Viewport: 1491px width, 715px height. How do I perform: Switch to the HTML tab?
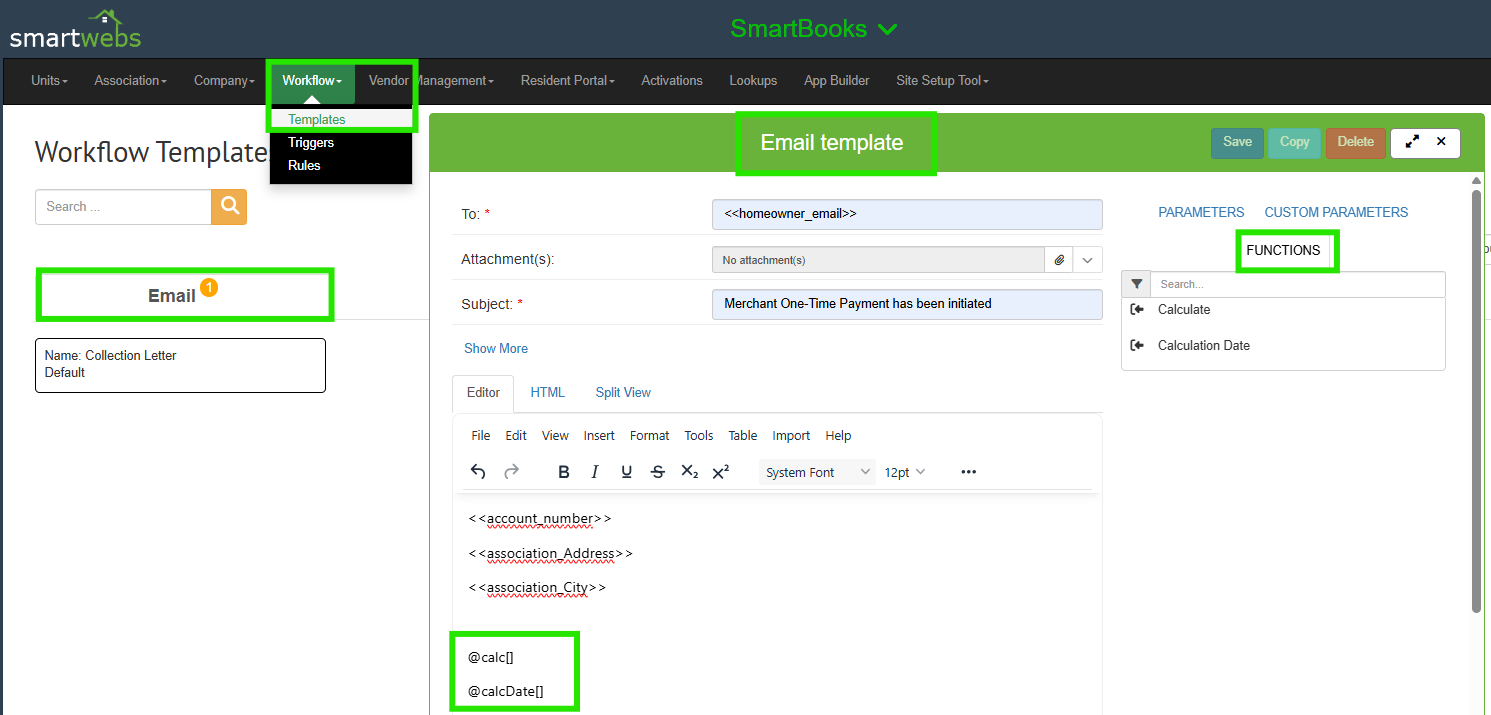pyautogui.click(x=548, y=393)
